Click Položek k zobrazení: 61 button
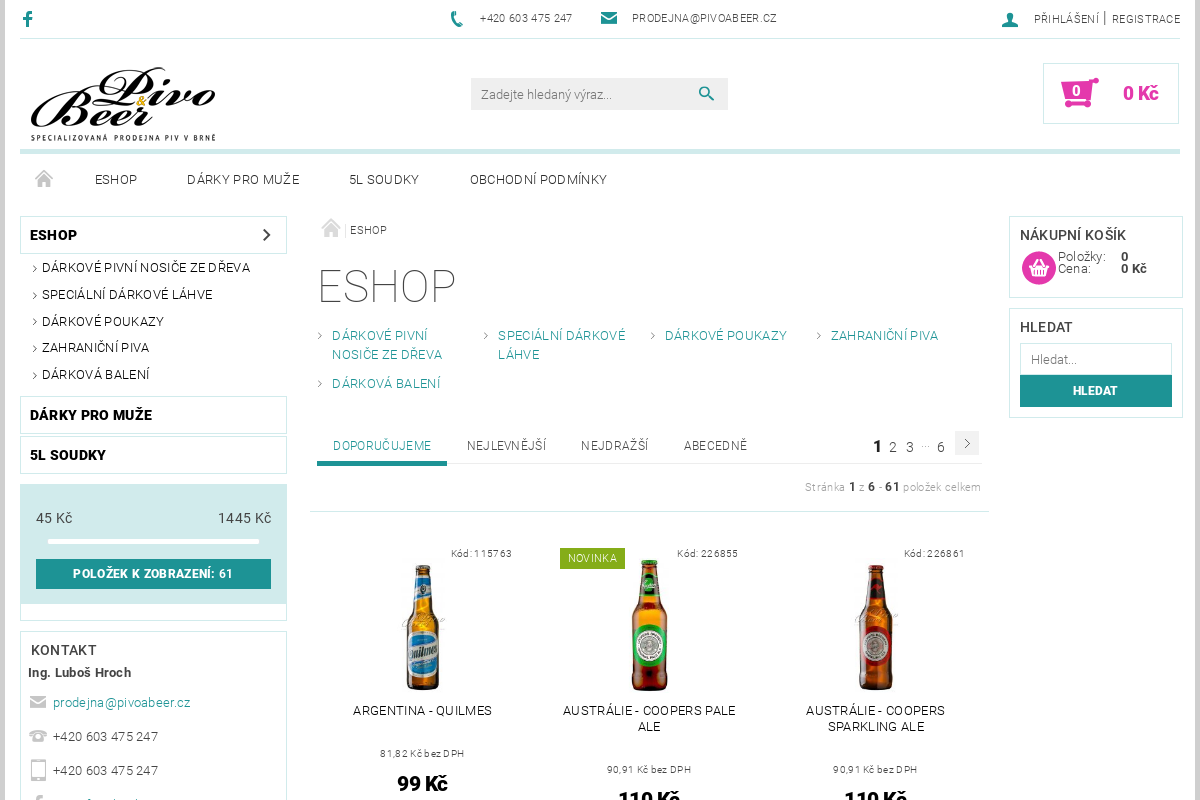 (x=153, y=574)
